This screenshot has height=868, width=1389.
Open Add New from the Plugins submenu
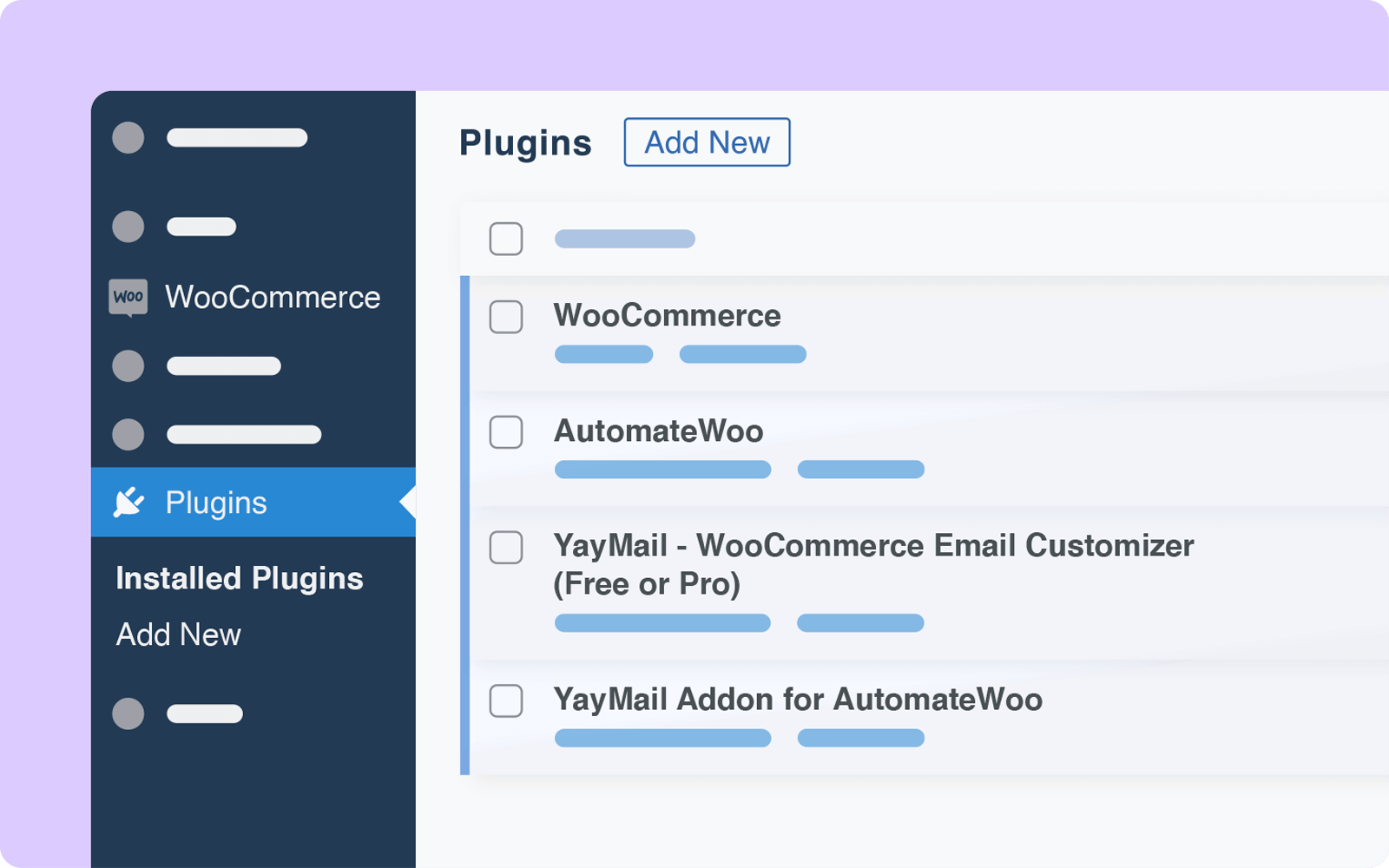coord(178,635)
